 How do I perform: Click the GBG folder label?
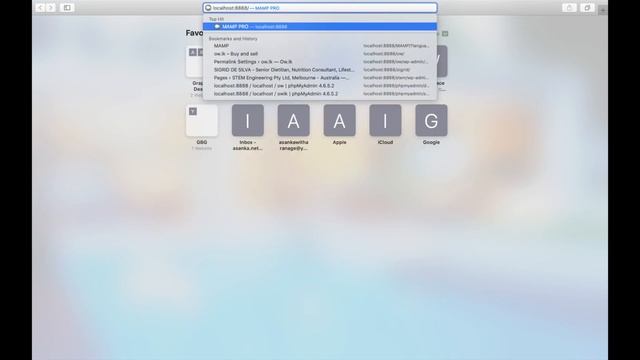tap(202, 142)
